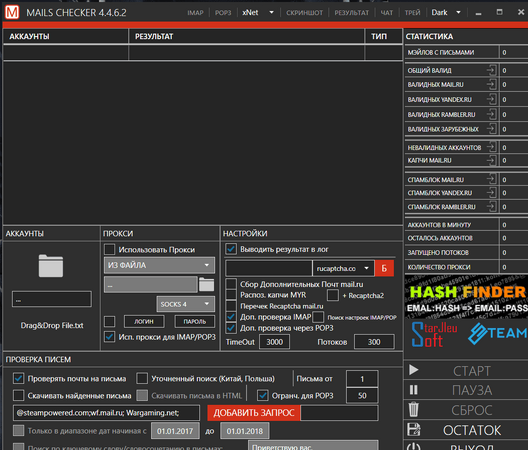Click the TimeOut 3000 field
The height and width of the screenshot is (450, 528).
pos(274,342)
